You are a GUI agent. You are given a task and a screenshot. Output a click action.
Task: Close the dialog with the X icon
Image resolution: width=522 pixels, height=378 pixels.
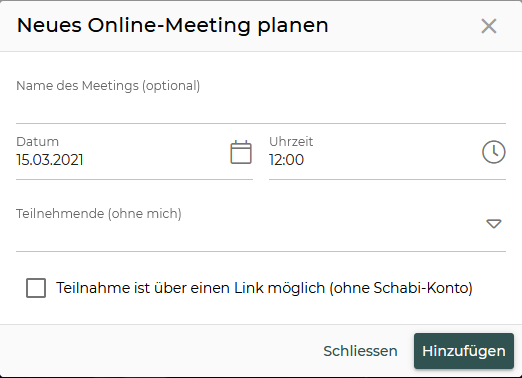pos(489,26)
